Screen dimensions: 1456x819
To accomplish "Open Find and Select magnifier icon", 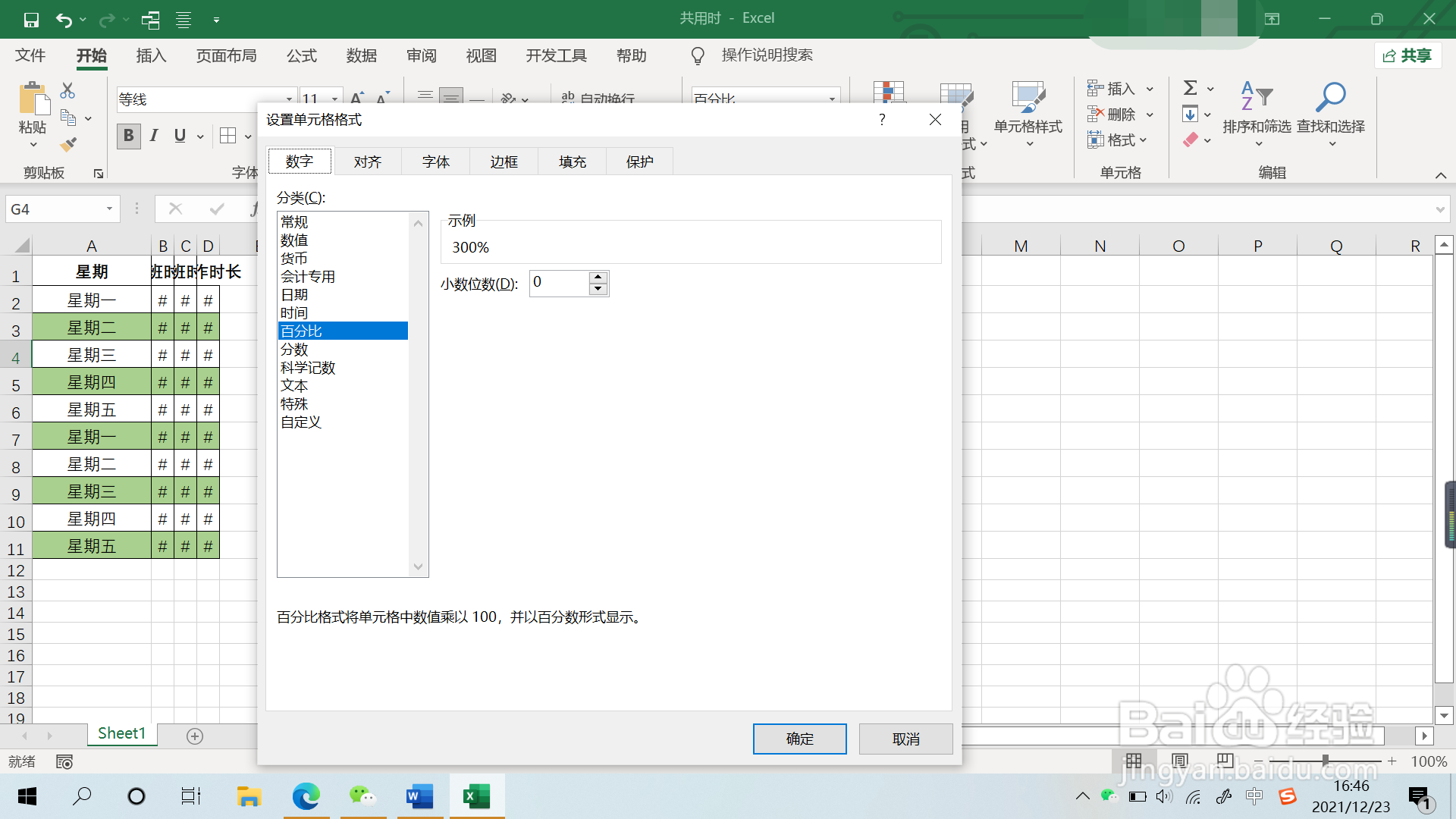I will point(1330,98).
